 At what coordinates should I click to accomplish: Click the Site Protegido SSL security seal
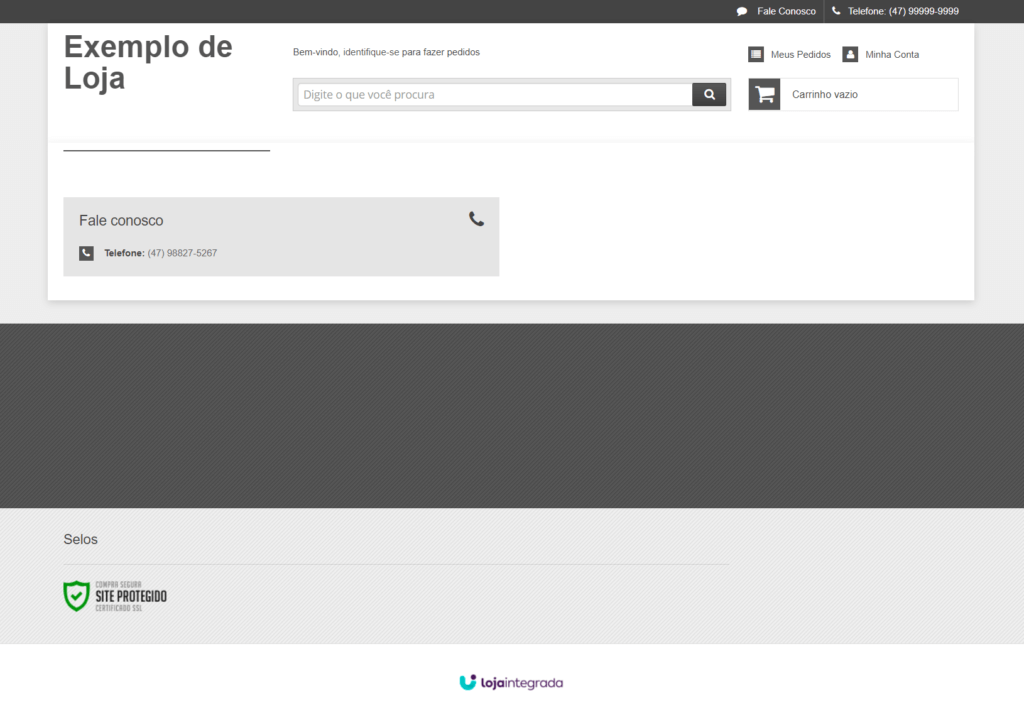(115, 596)
